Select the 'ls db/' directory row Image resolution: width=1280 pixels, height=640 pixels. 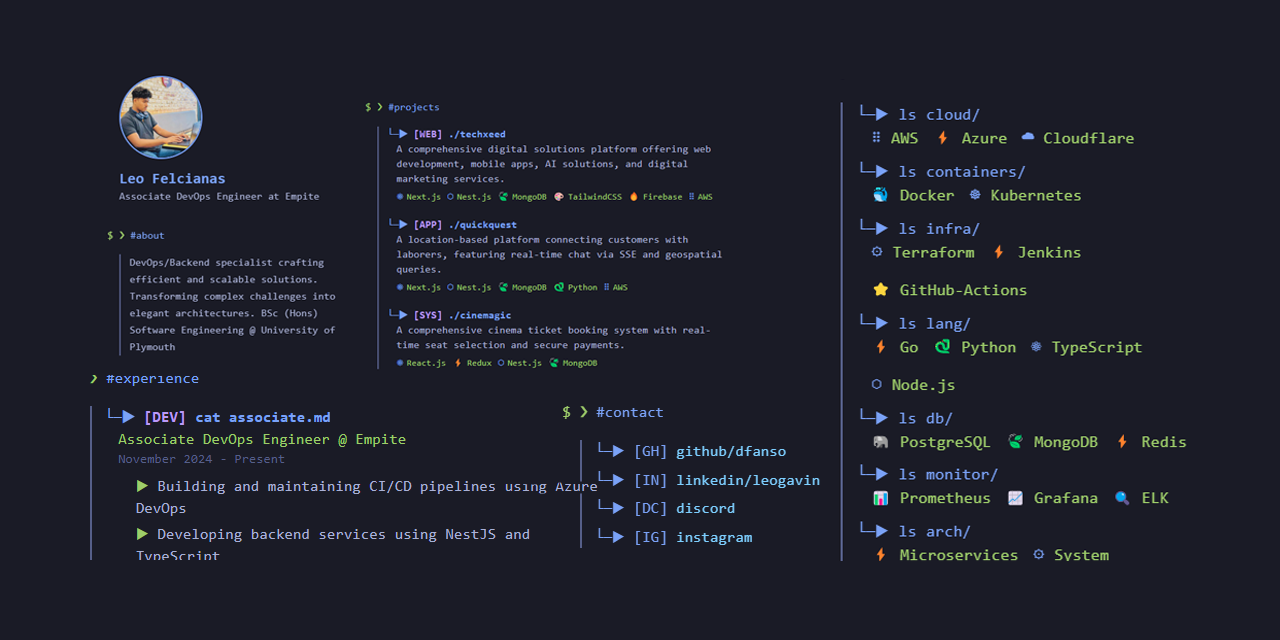(906, 418)
